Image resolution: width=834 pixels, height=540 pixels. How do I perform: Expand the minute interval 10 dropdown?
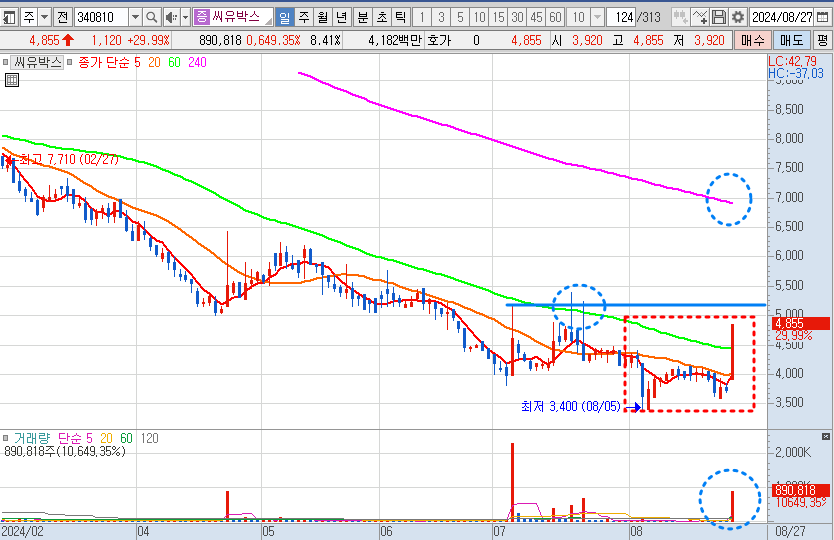click(597, 18)
